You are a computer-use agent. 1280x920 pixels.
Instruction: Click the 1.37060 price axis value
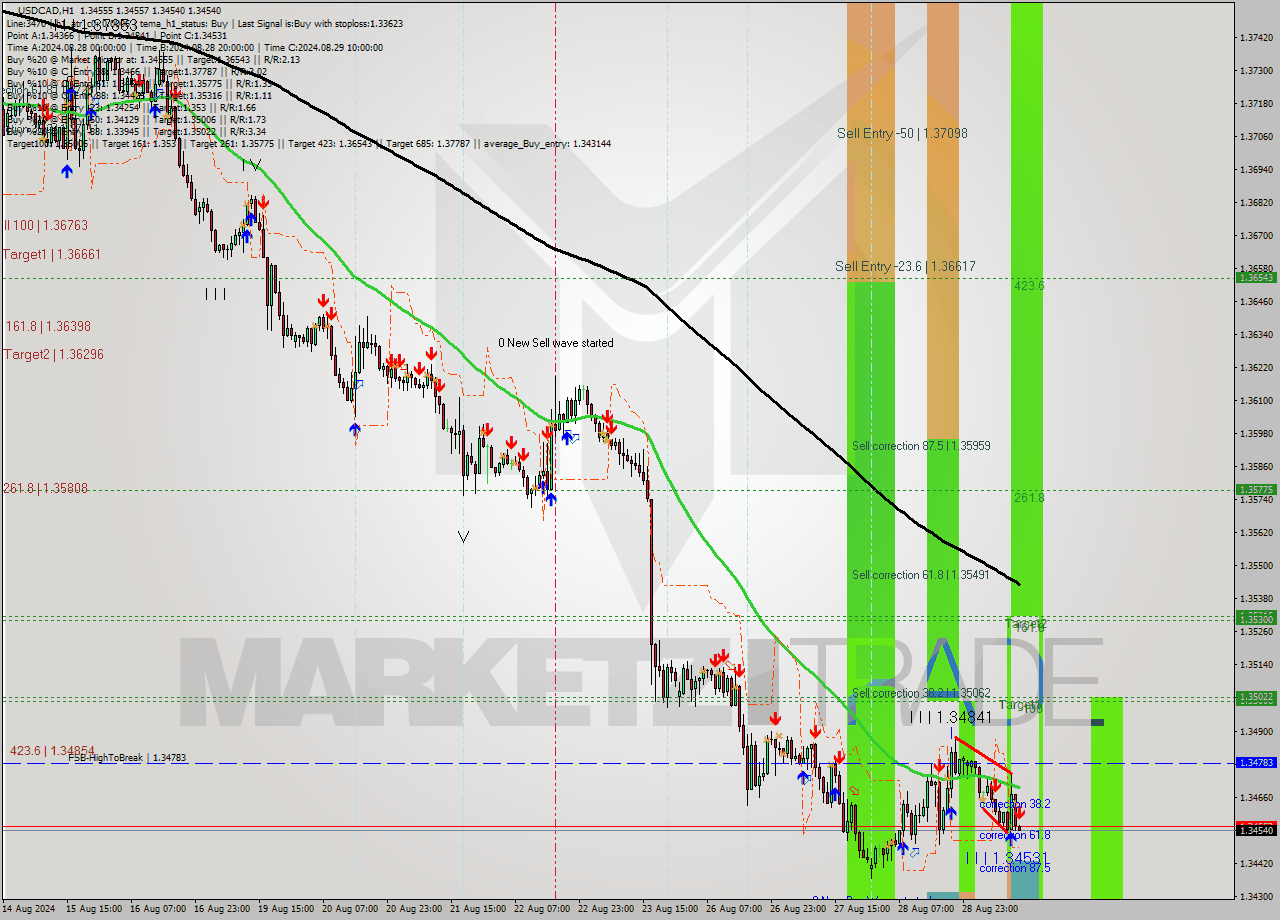pyautogui.click(x=1256, y=137)
